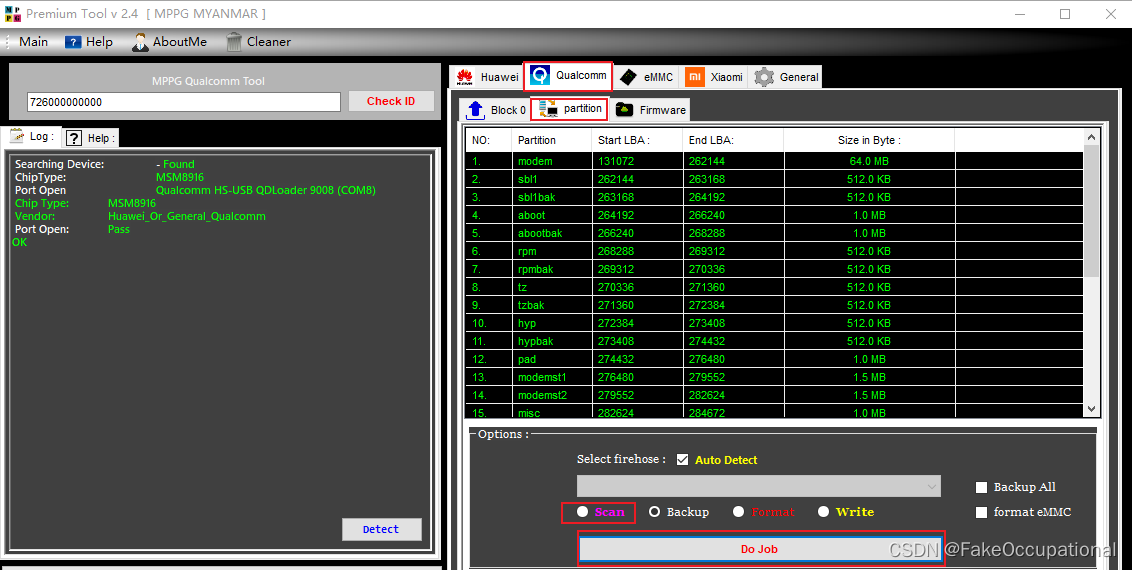This screenshot has width=1132, height=570.
Task: Click the AboutMe person icon
Action: click(x=140, y=42)
